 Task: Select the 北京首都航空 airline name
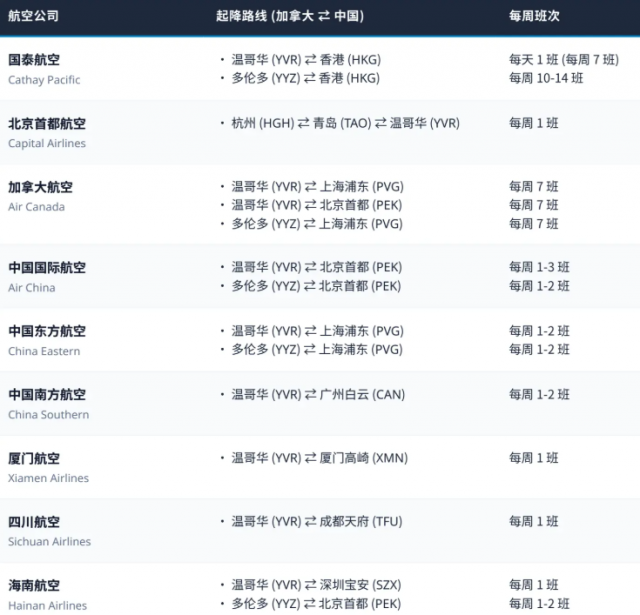click(x=47, y=123)
